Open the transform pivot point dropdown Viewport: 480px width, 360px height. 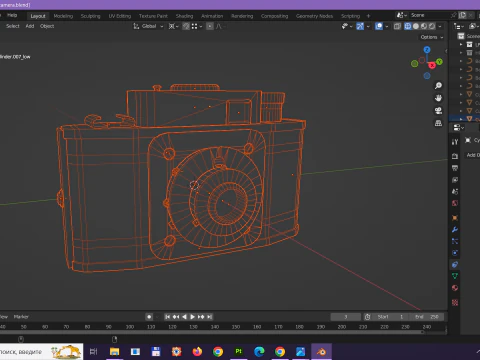173,26
